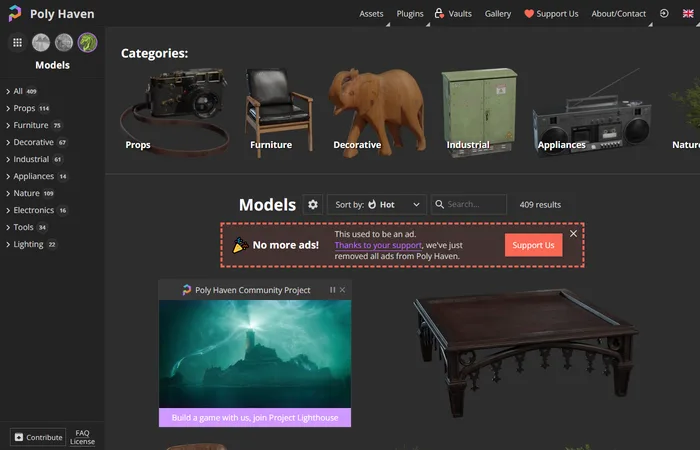The image size is (700, 450).
Task: Open the Sort by Hot dropdown
Action: point(376,204)
